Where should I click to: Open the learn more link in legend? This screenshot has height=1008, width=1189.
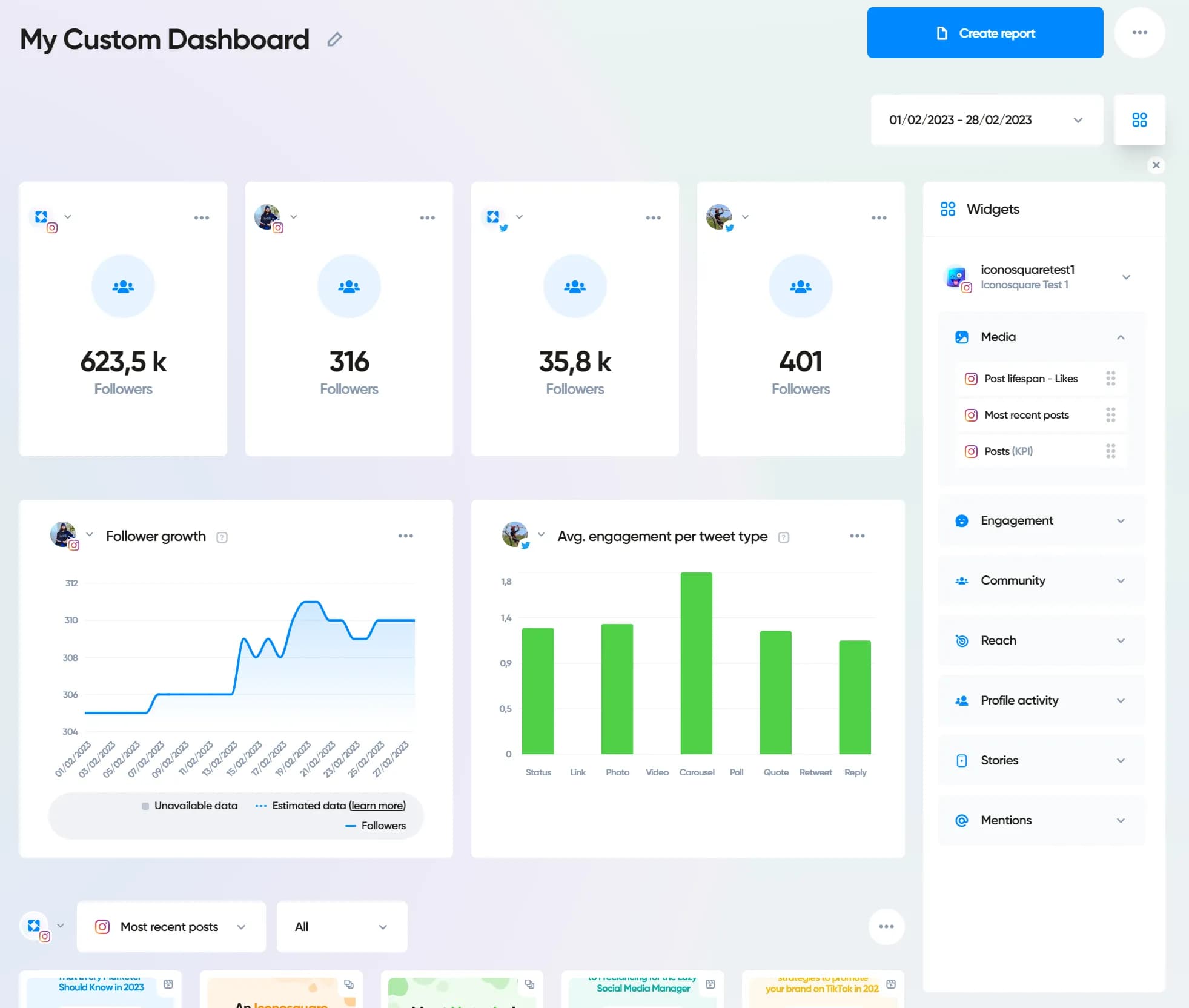pyautogui.click(x=377, y=806)
